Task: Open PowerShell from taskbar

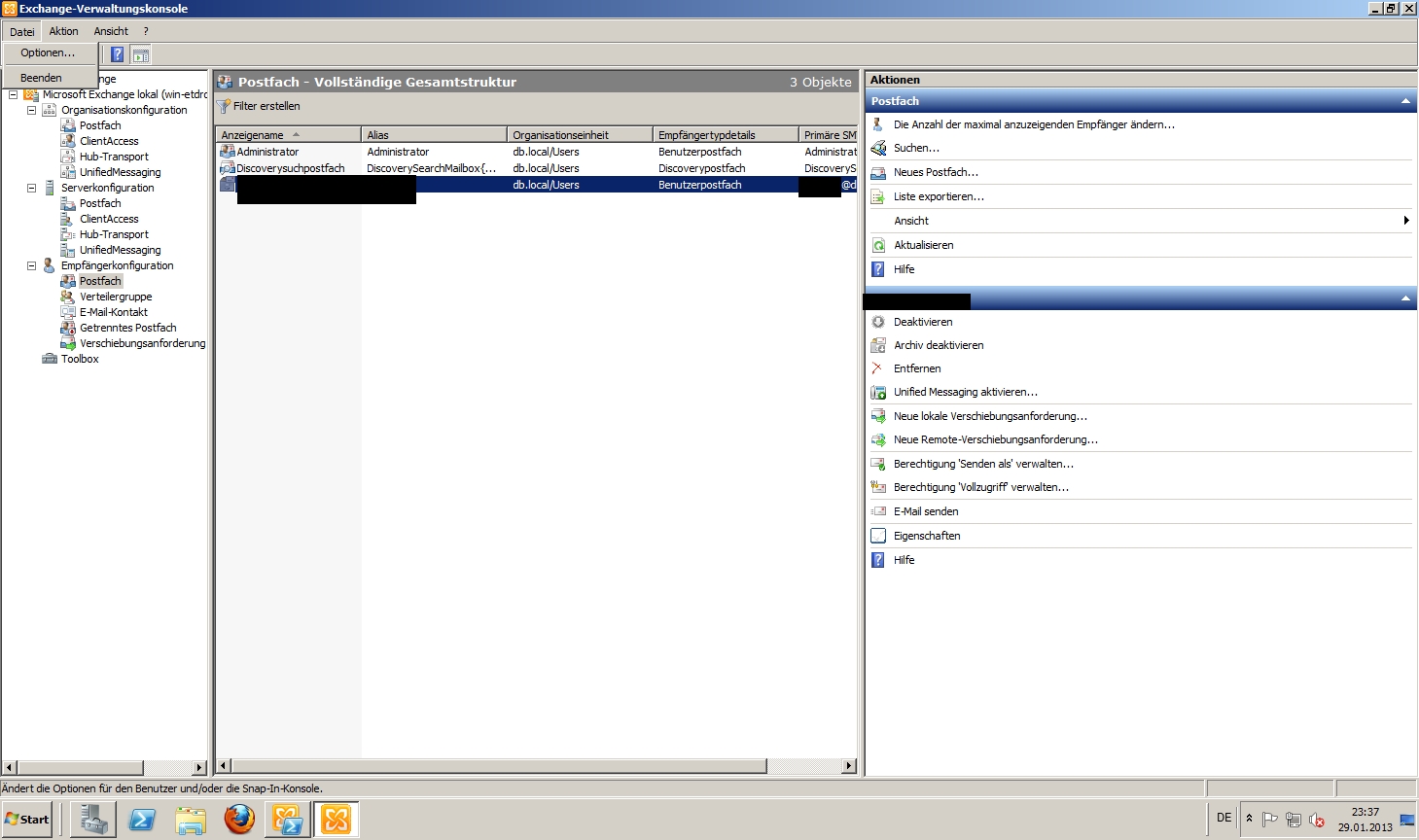Action: (x=142, y=820)
